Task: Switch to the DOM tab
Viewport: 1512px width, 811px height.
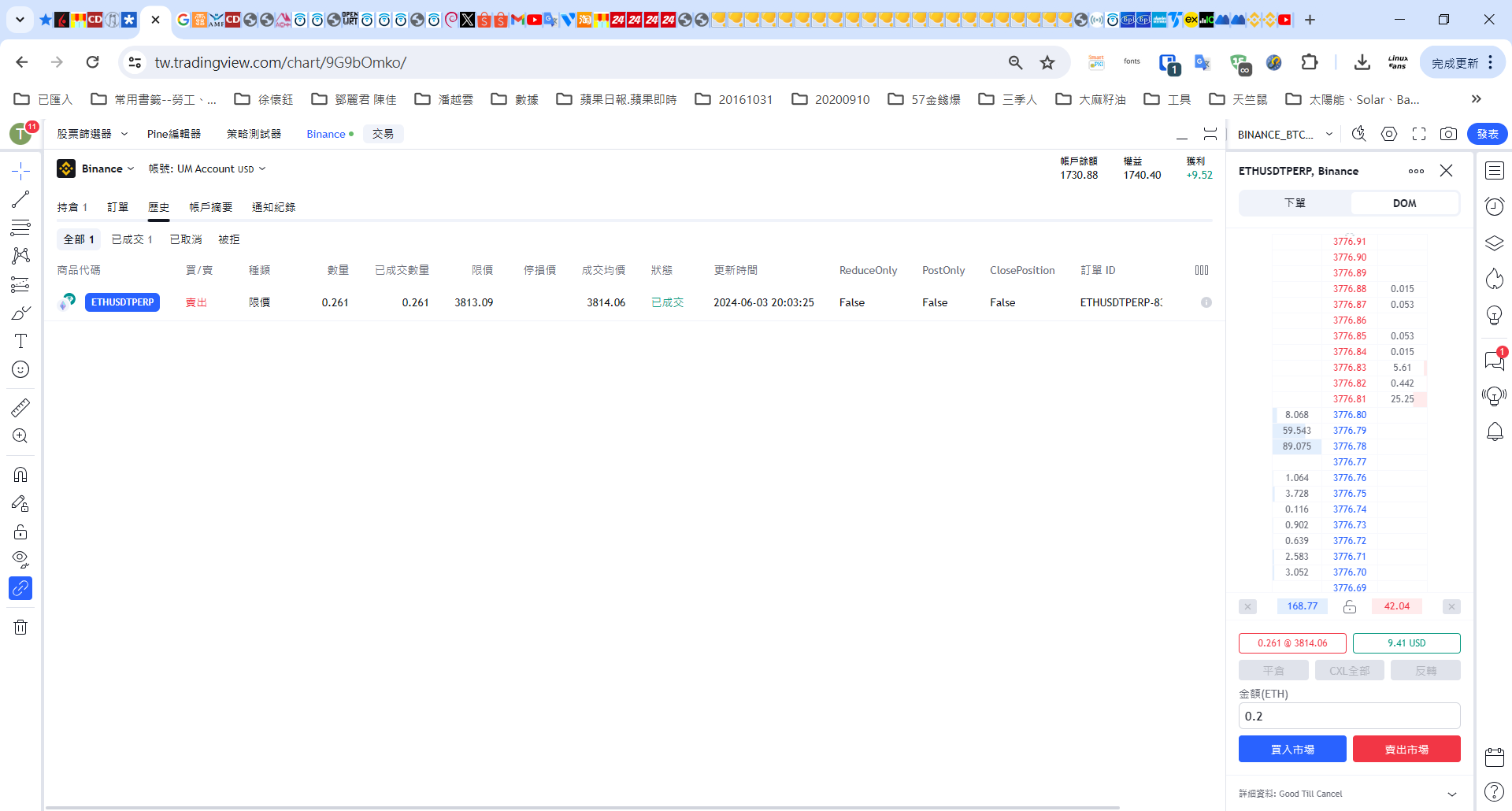Action: [x=1405, y=203]
